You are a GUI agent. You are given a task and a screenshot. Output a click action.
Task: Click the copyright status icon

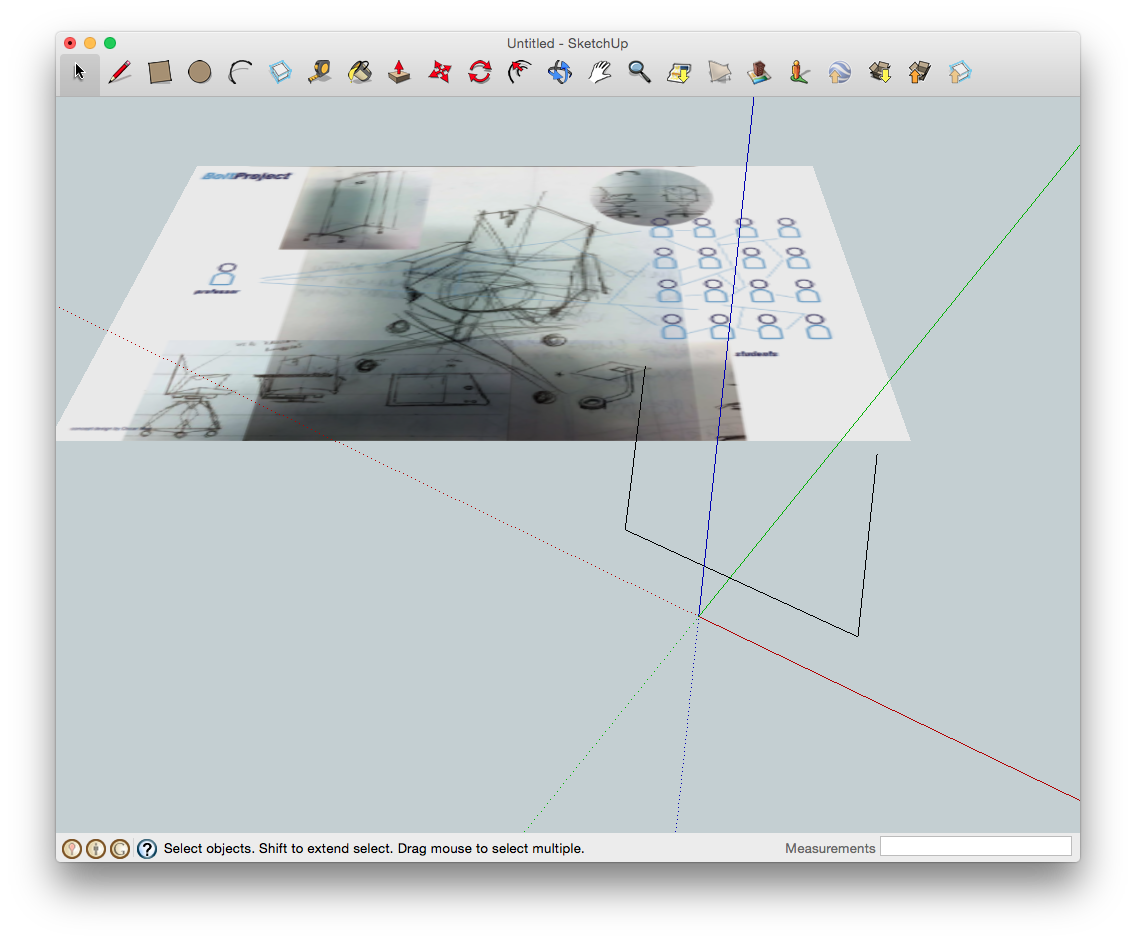click(x=120, y=849)
